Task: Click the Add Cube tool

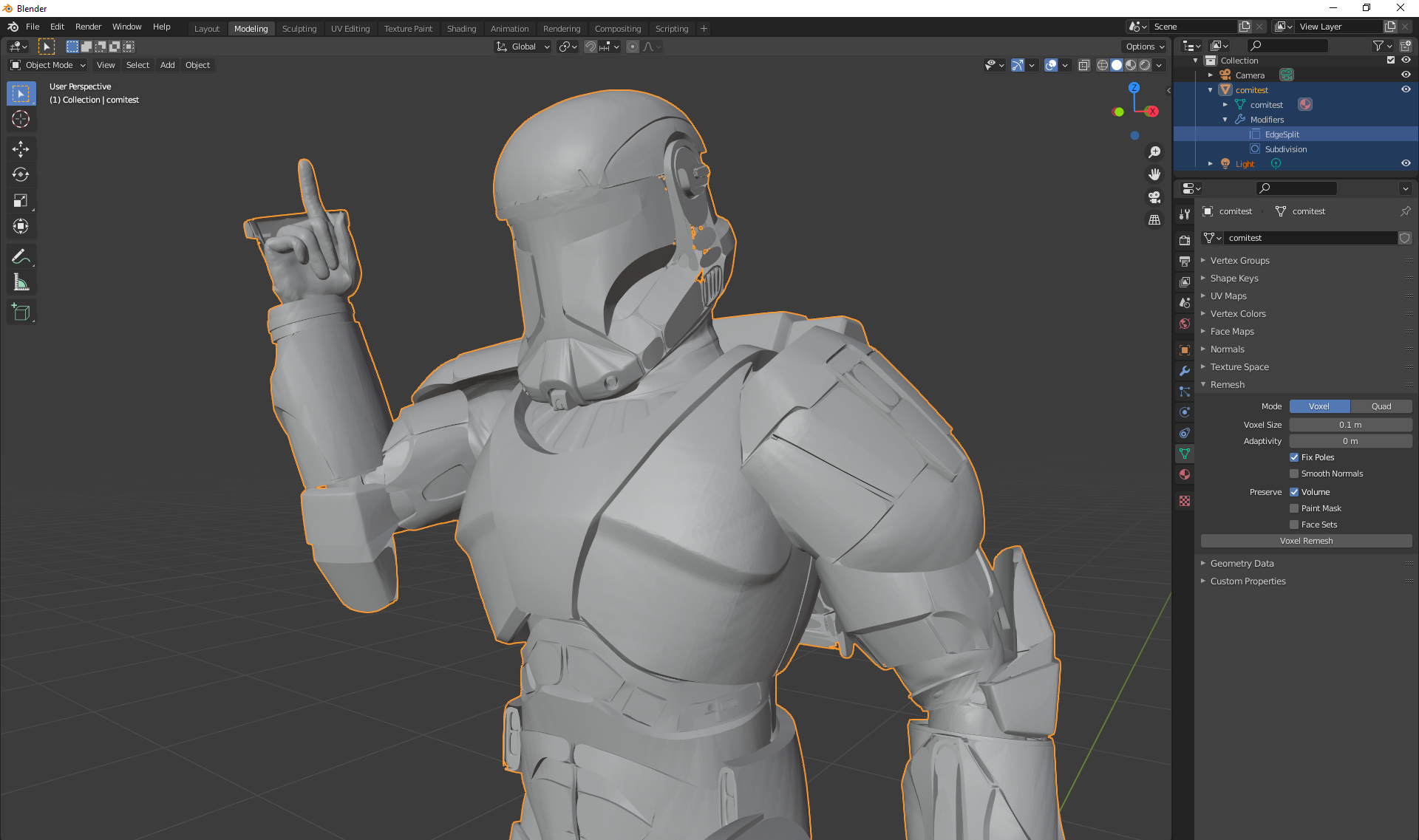Action: (x=21, y=312)
